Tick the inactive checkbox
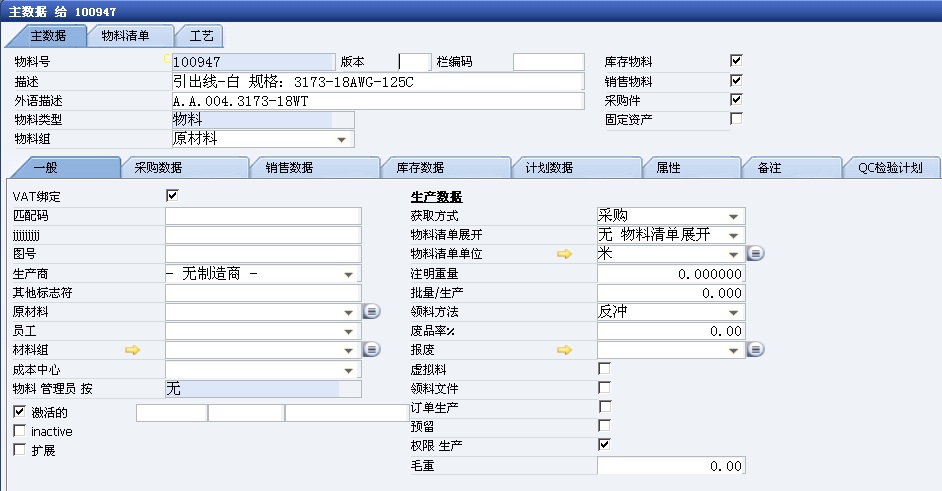942x491 pixels. pyautogui.click(x=20, y=431)
